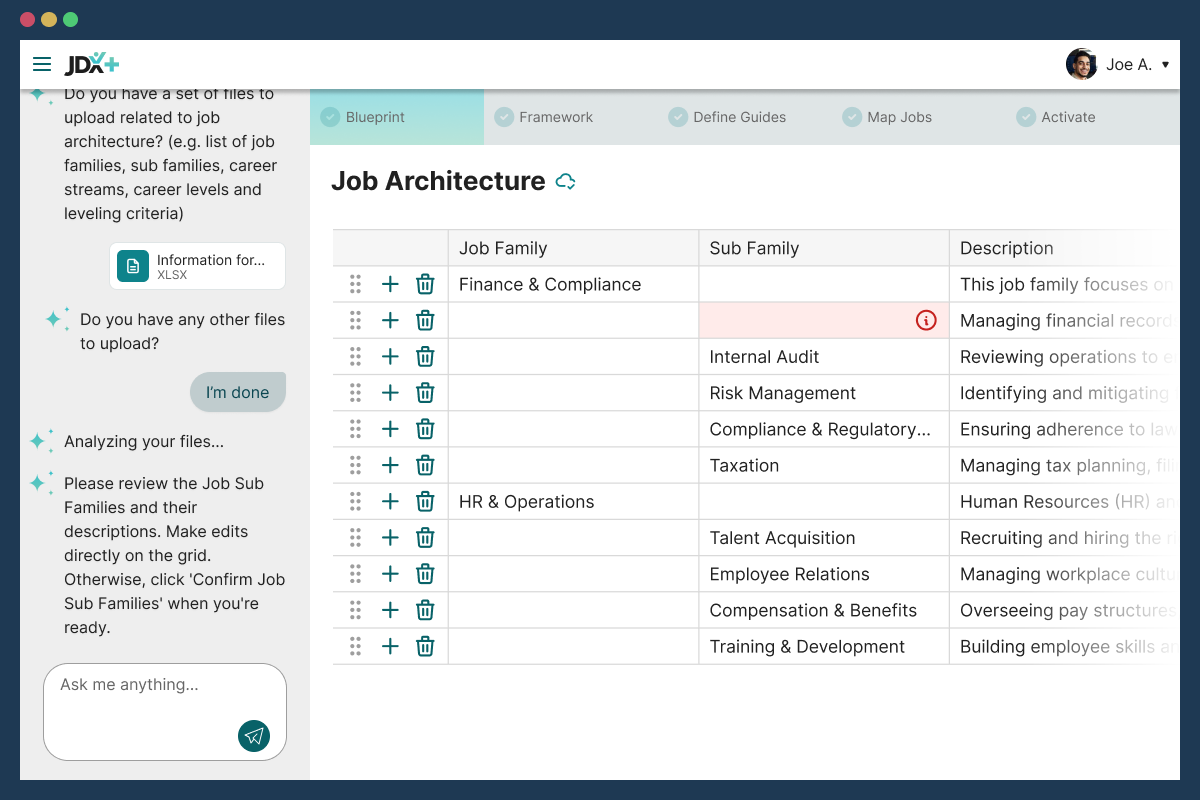Grab drag handle of Training & Development row

[x=355, y=647]
